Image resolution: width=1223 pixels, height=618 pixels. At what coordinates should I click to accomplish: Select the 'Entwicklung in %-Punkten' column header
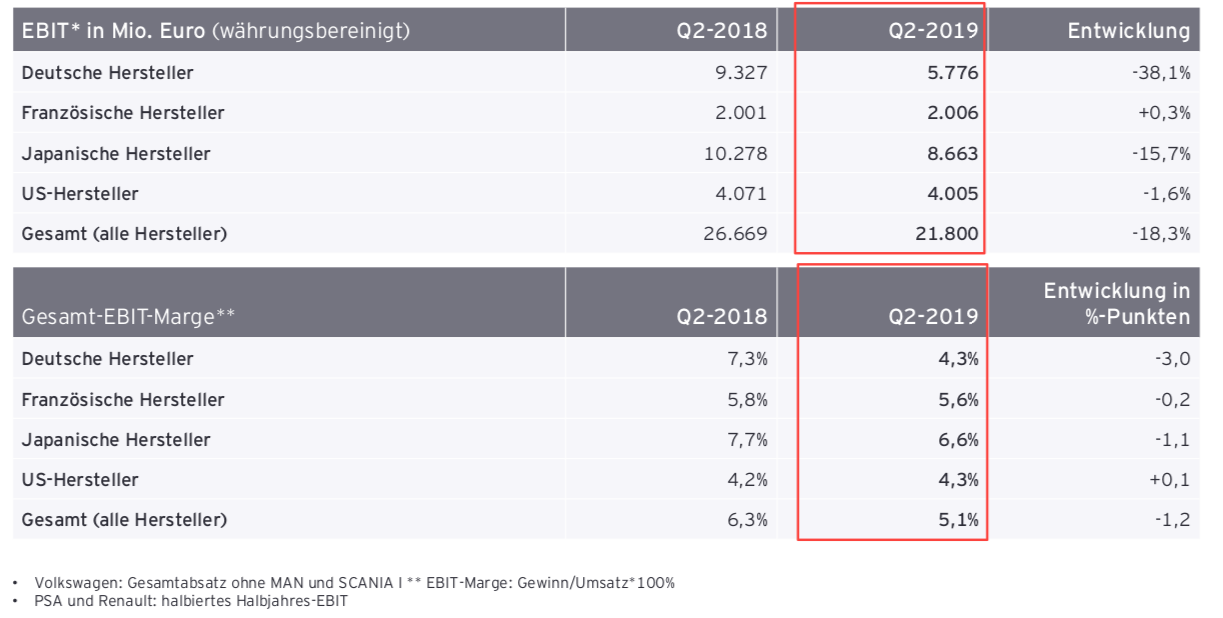coord(1116,304)
